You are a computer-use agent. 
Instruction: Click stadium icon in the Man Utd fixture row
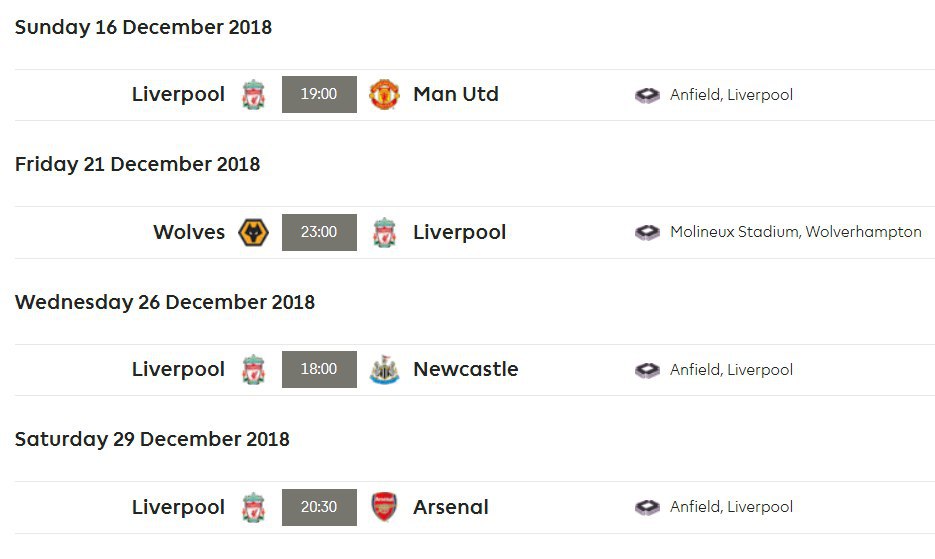pyautogui.click(x=647, y=95)
